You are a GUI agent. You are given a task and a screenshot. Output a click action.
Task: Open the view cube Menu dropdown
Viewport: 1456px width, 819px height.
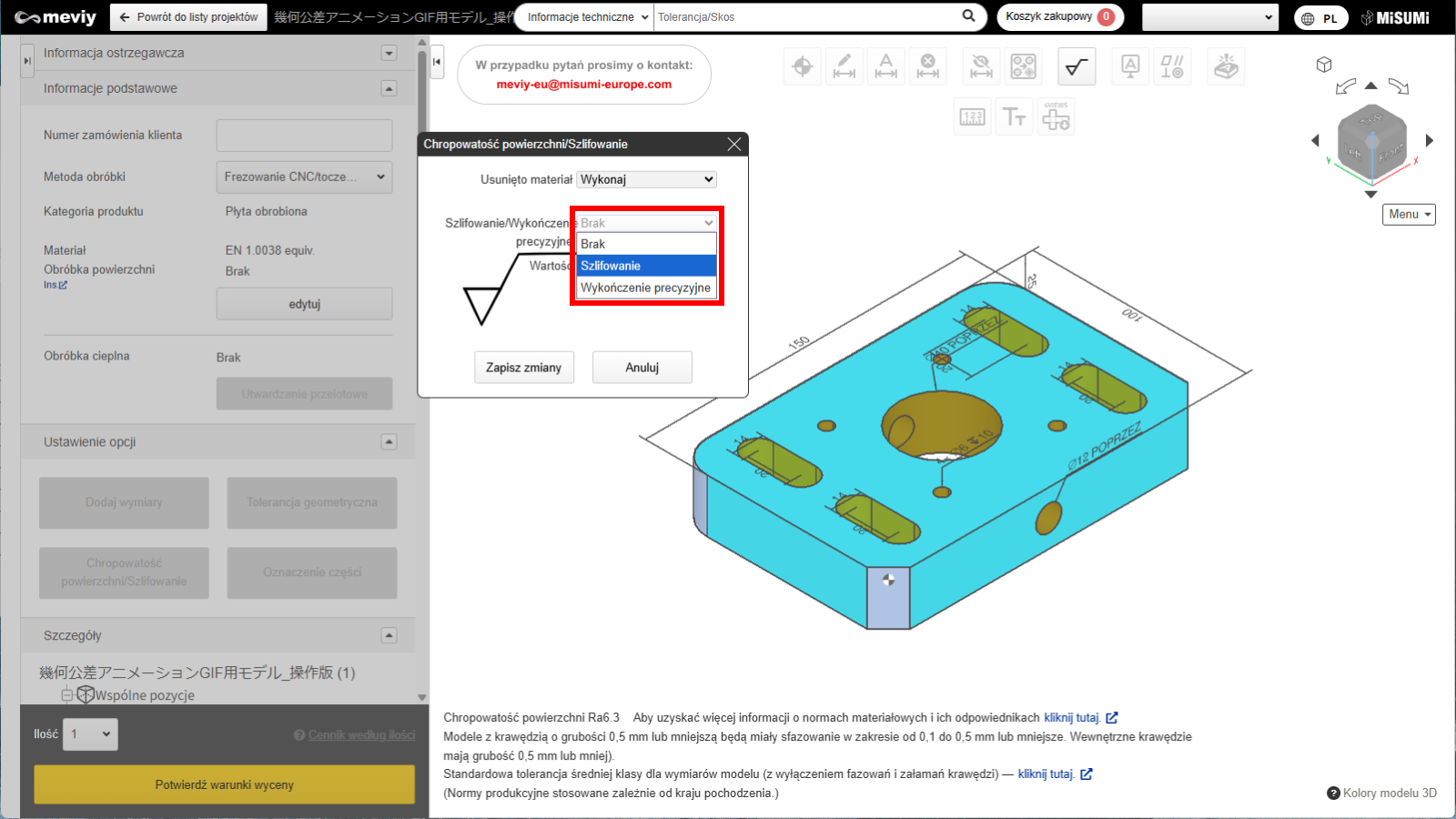click(1409, 214)
